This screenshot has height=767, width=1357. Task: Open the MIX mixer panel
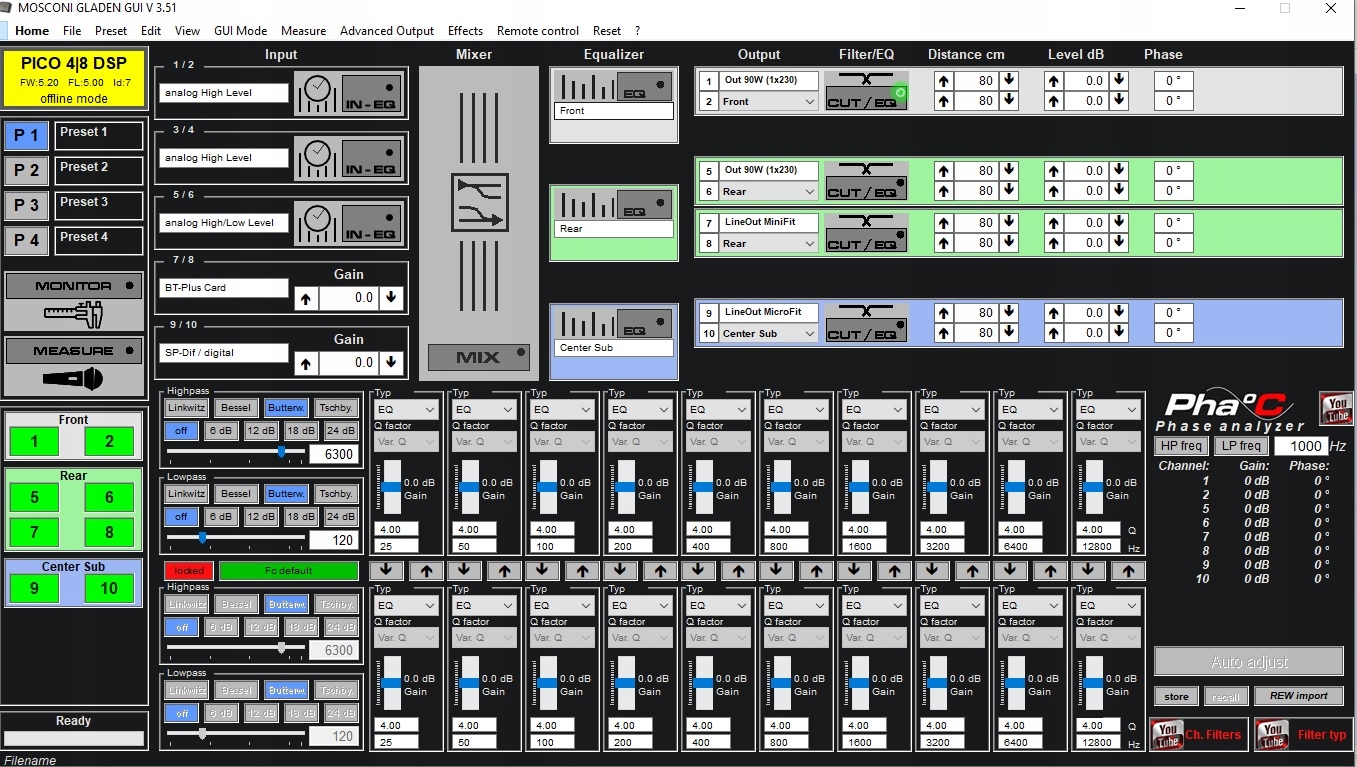(x=478, y=357)
